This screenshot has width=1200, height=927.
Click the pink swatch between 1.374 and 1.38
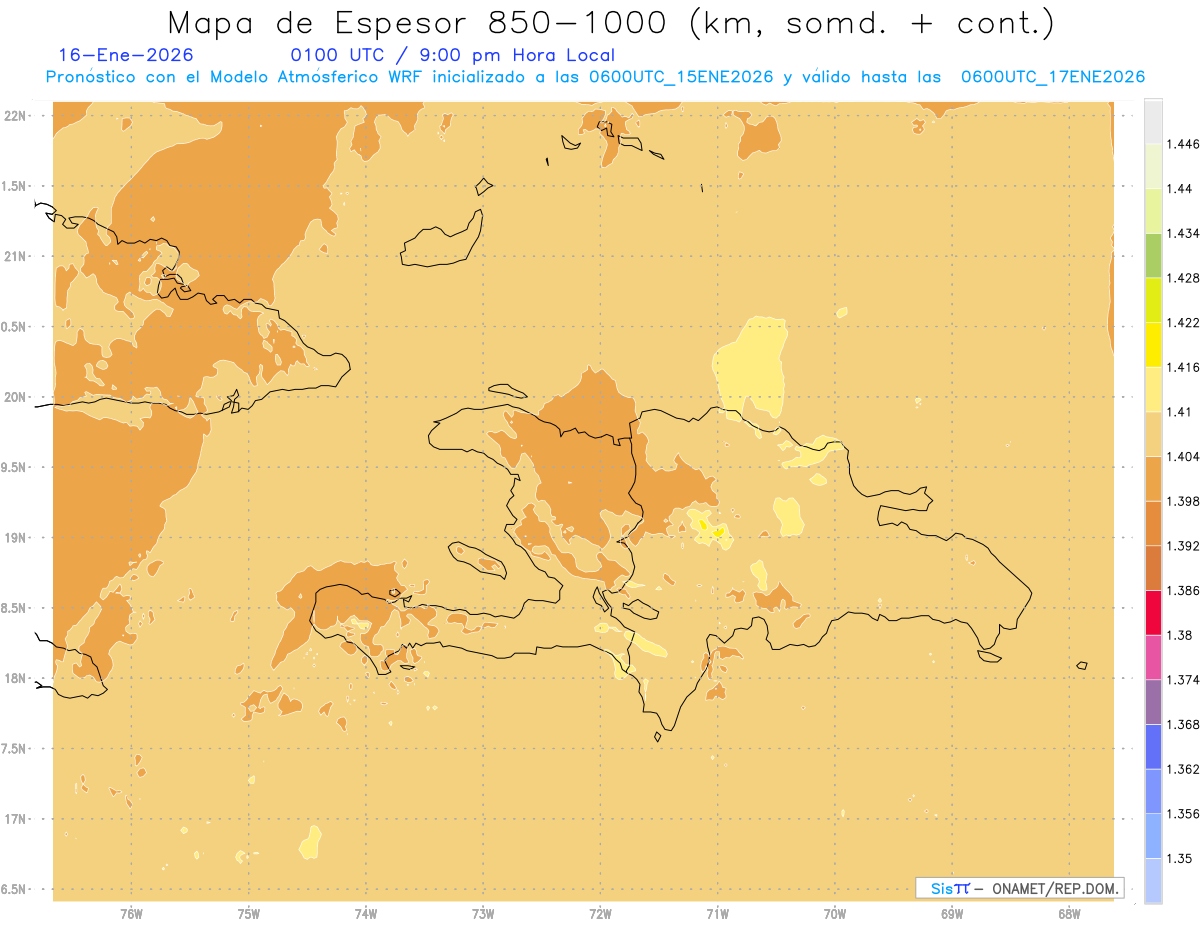coord(1153,658)
